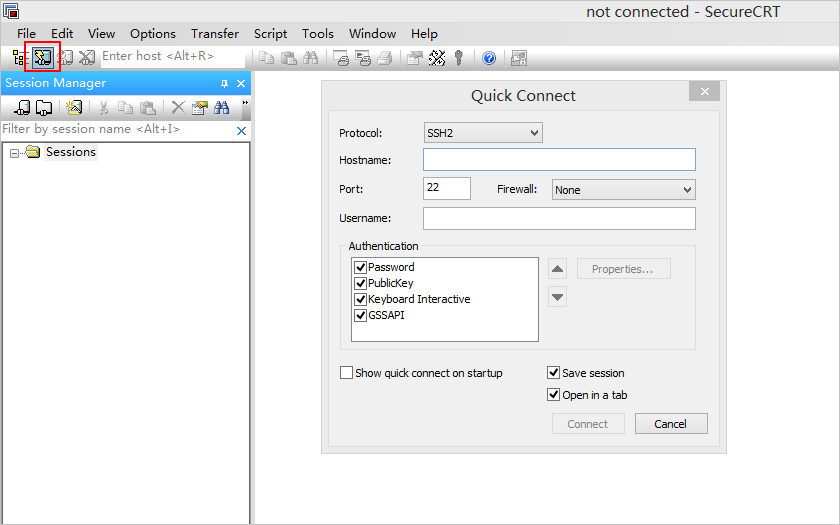840x525 pixels.
Task: Click the SecureCRT title bar app icon
Action: [x=11, y=10]
